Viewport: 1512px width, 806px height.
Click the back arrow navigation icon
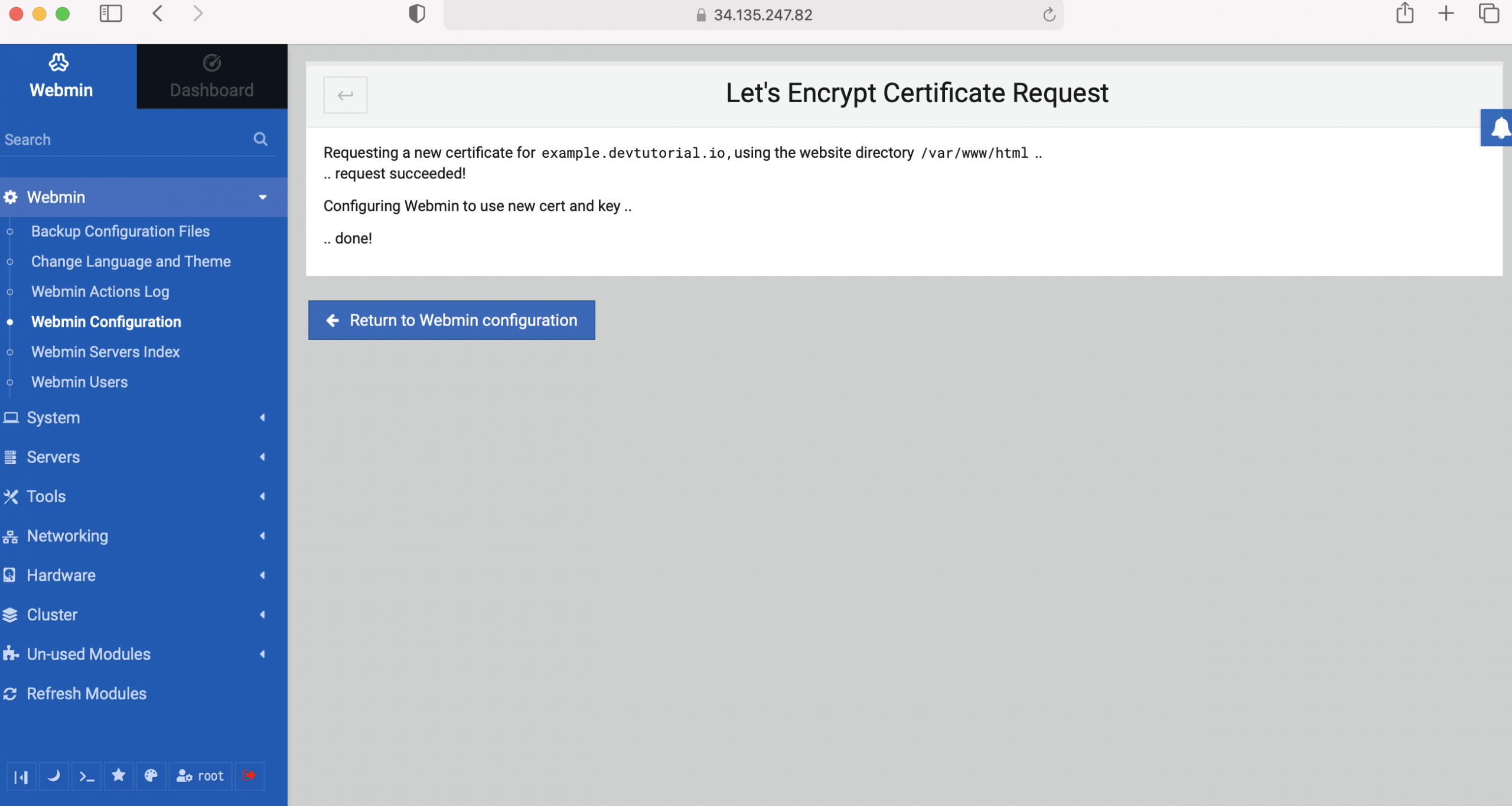click(x=345, y=95)
